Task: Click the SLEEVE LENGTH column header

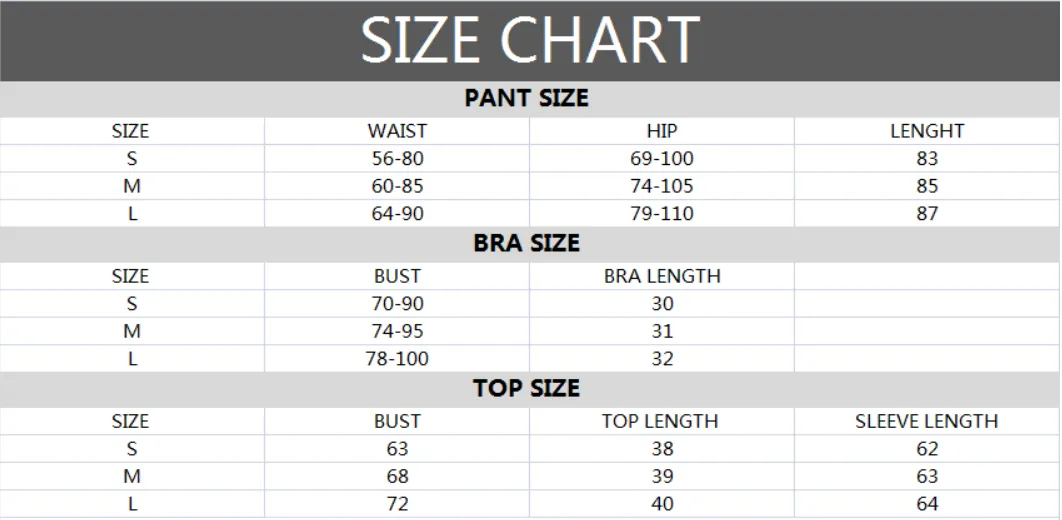Action: click(x=927, y=421)
